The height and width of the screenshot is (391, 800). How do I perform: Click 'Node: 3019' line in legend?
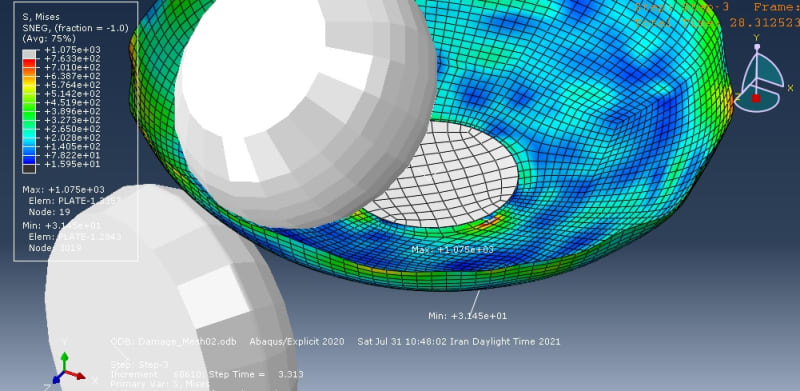(55, 248)
